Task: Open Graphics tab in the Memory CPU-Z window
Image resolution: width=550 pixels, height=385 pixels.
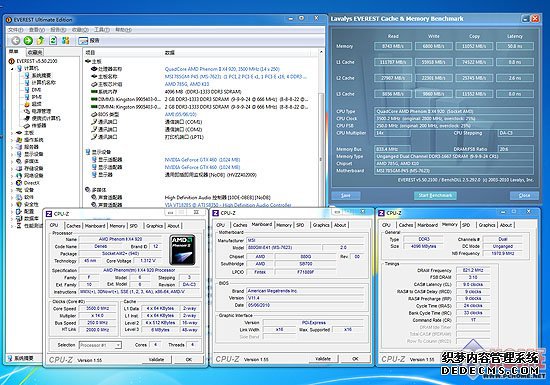Action: [x=487, y=225]
